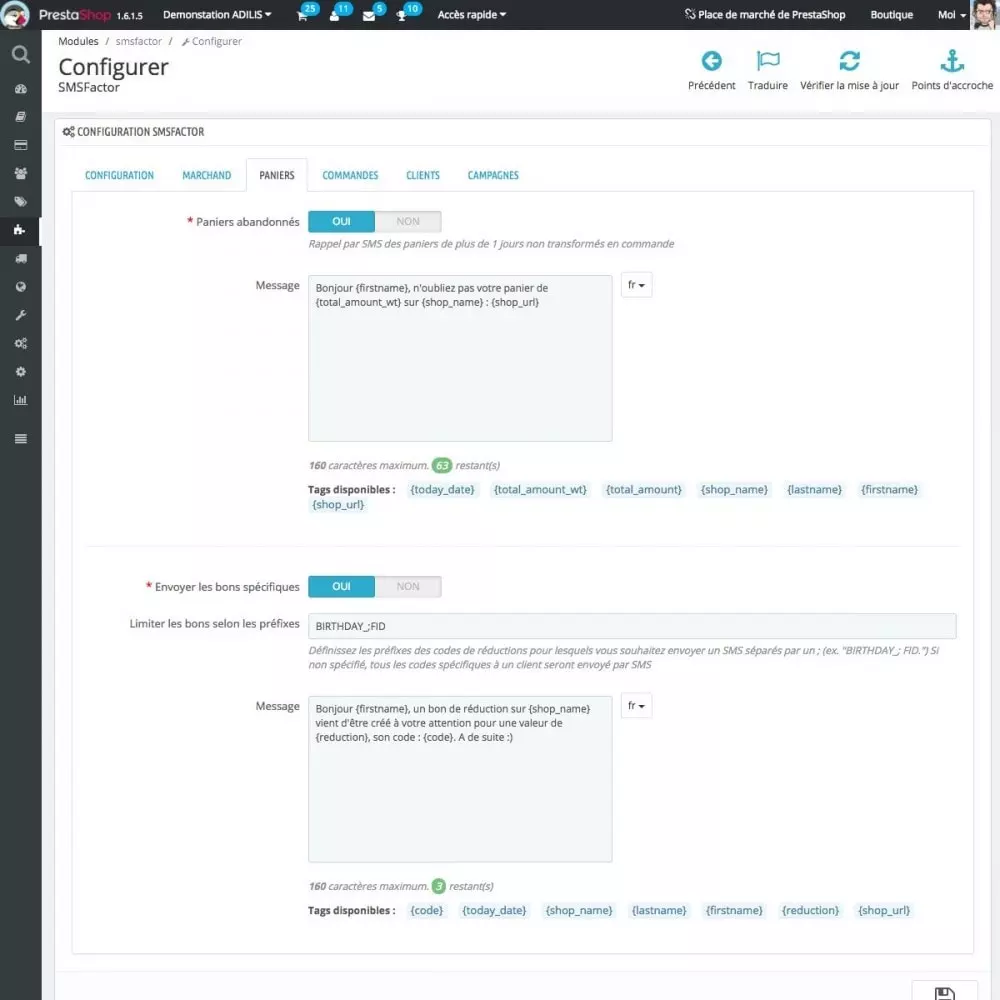1000x1000 pixels.
Task: Switch to the CAMPAGNES tab
Action: (493, 175)
